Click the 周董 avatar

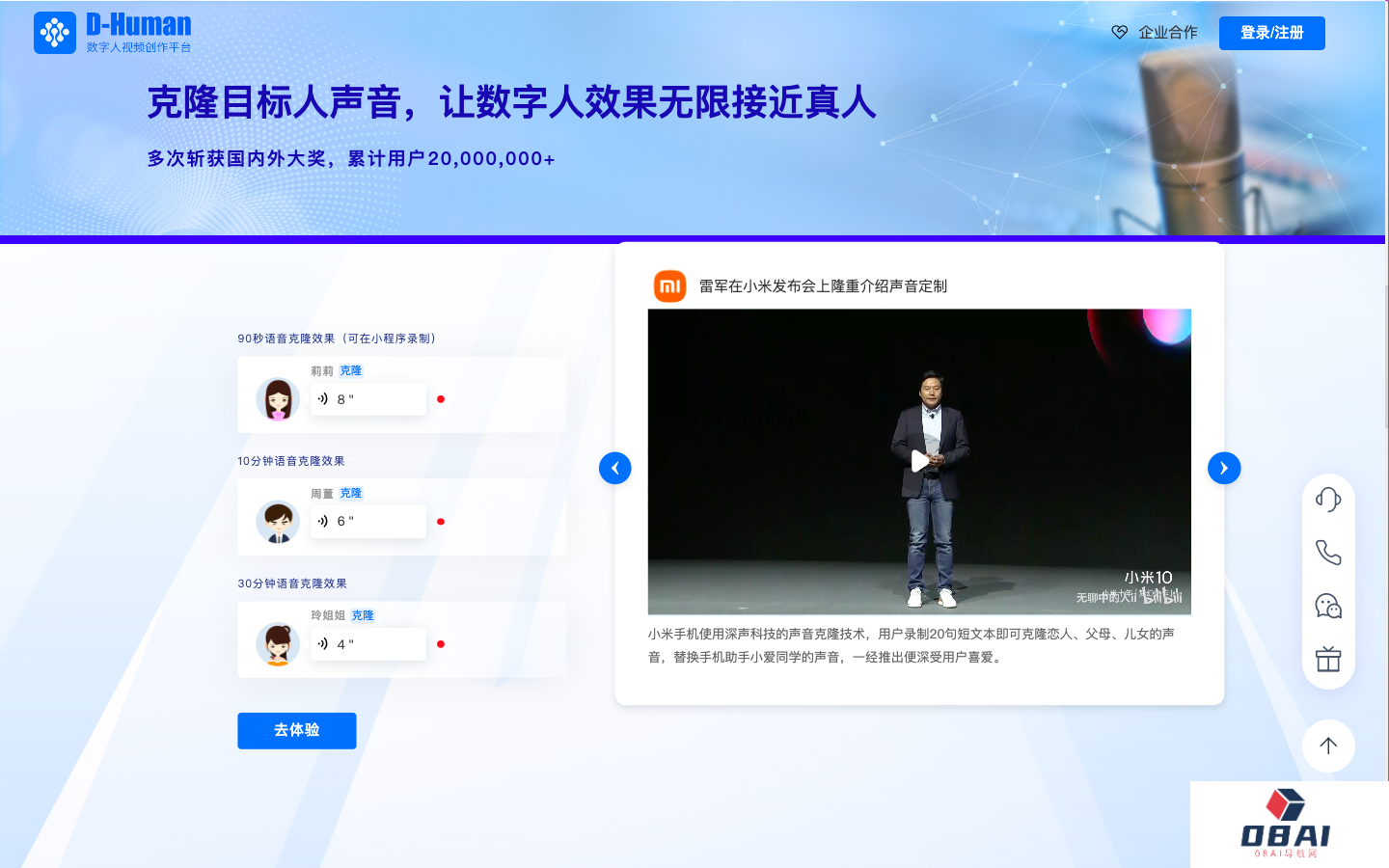click(x=278, y=522)
